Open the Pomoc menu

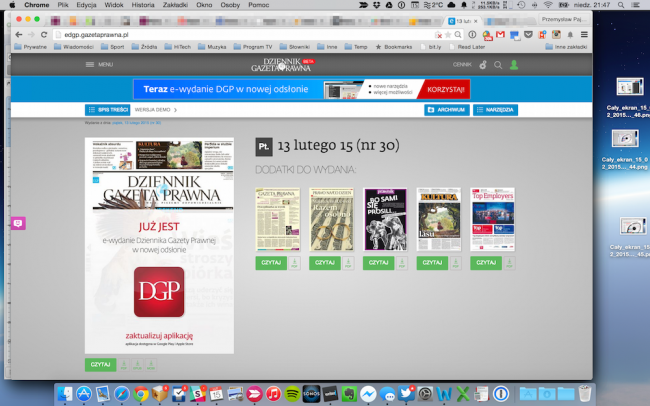coord(258,5)
